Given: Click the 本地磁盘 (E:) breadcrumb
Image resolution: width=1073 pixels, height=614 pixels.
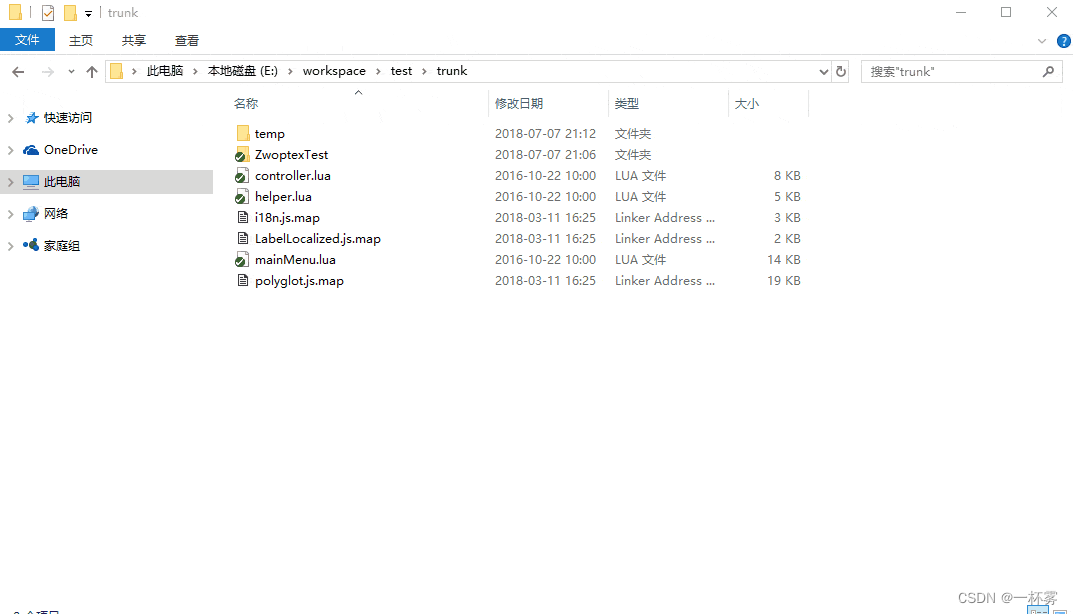Looking at the screenshot, I should tap(242, 71).
